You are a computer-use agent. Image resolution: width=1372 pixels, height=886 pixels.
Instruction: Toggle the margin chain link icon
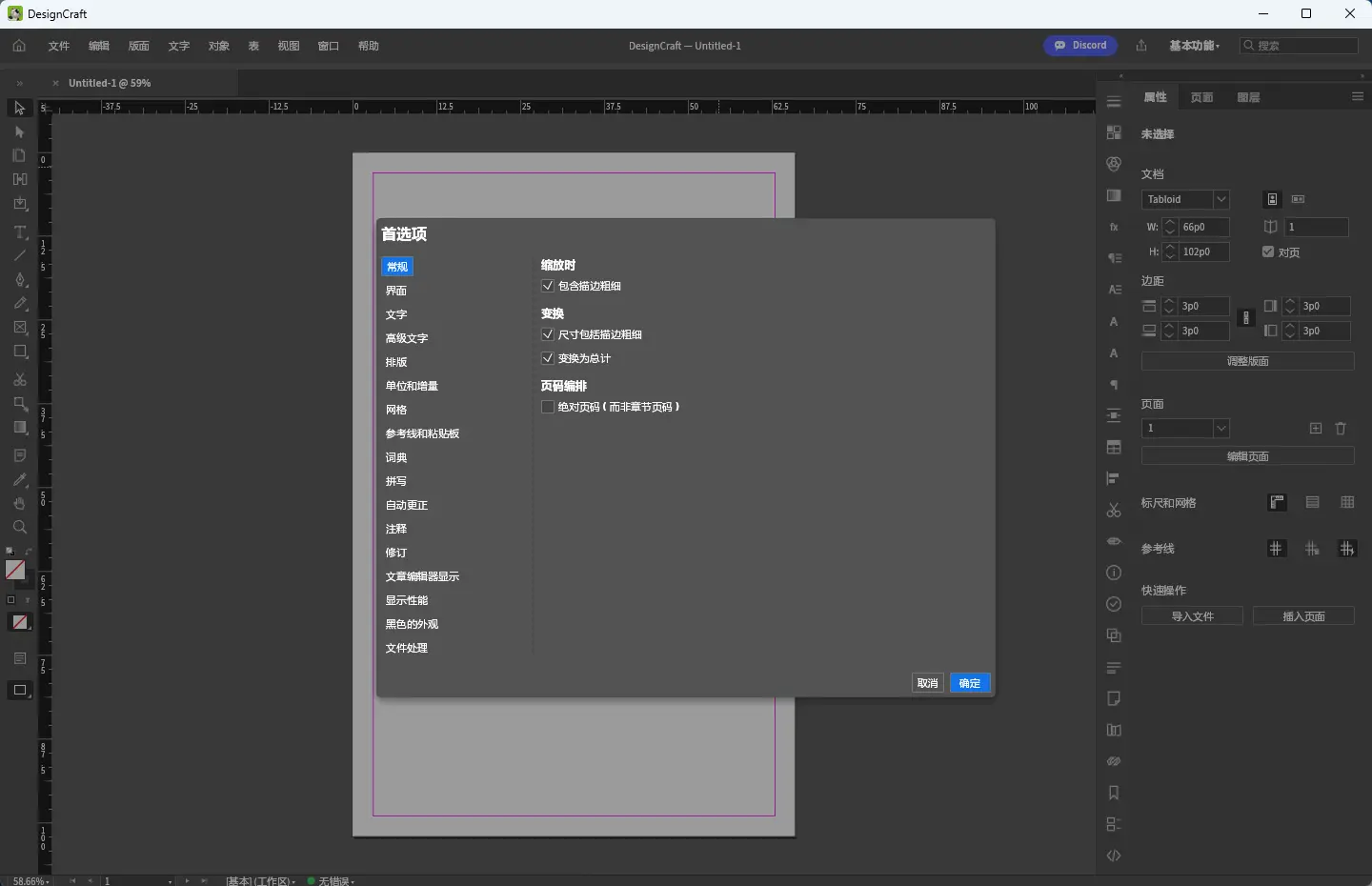1245,318
